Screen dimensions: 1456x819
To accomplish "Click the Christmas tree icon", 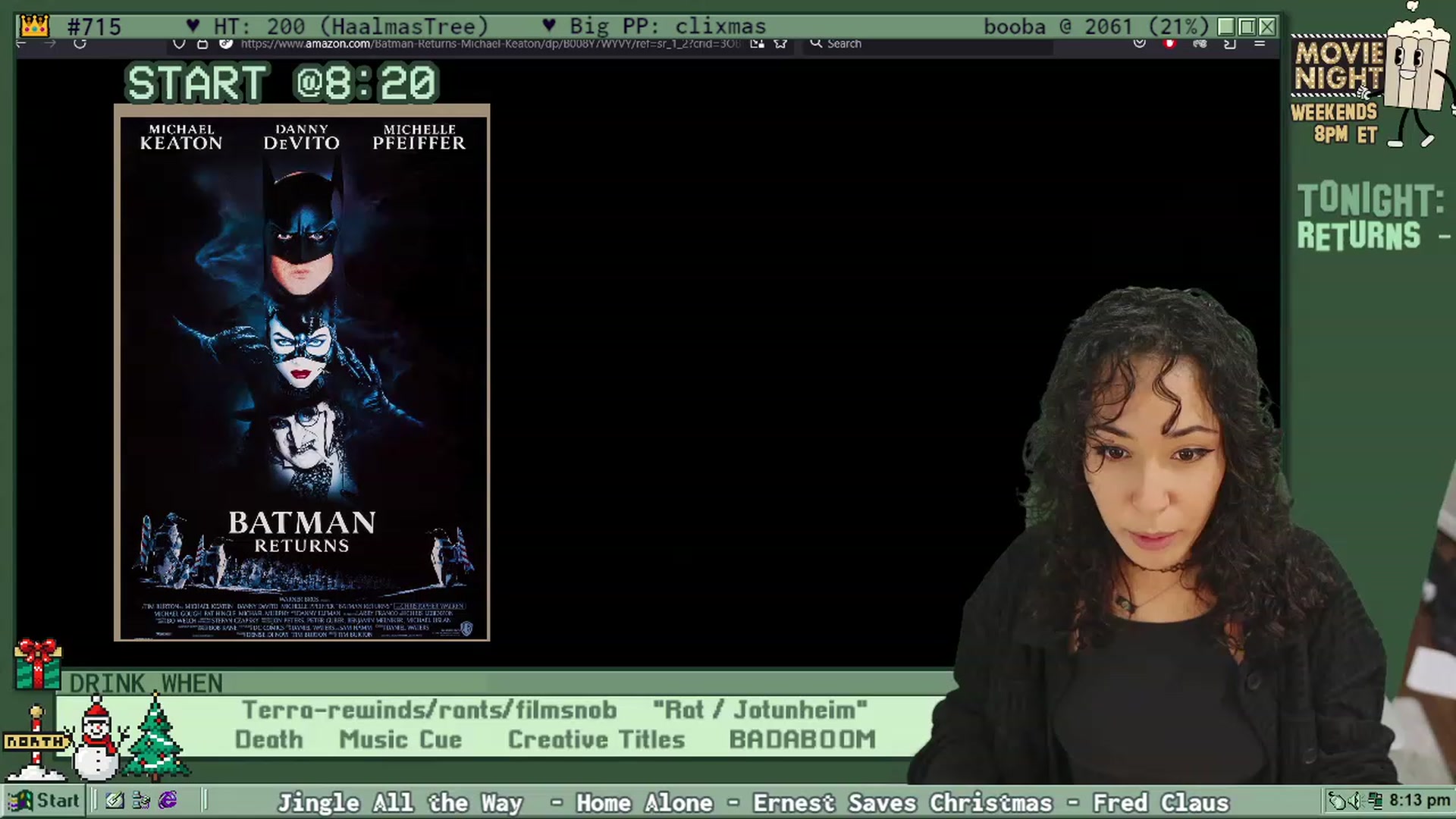I will 155,737.
